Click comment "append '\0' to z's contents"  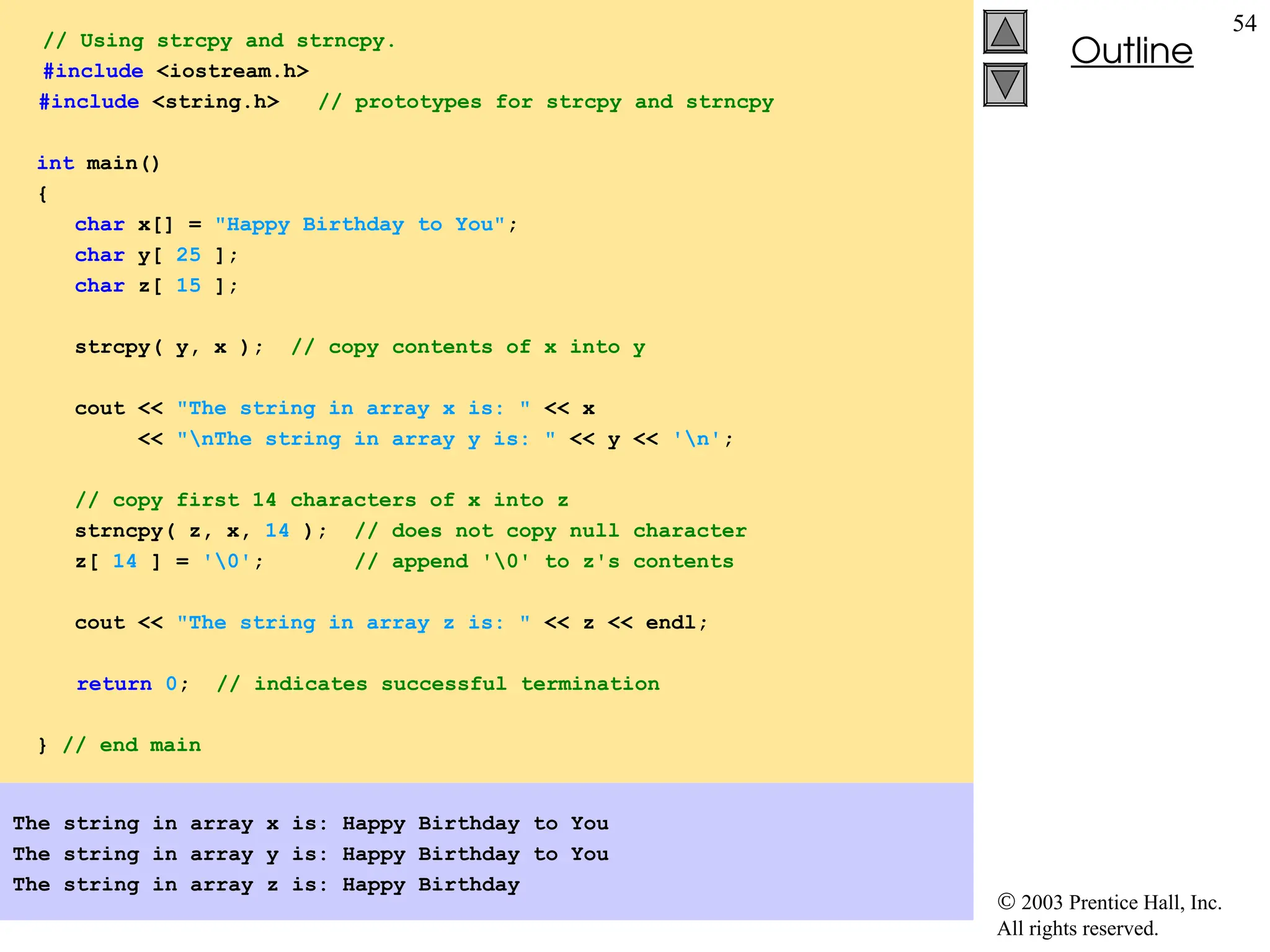click(x=544, y=562)
